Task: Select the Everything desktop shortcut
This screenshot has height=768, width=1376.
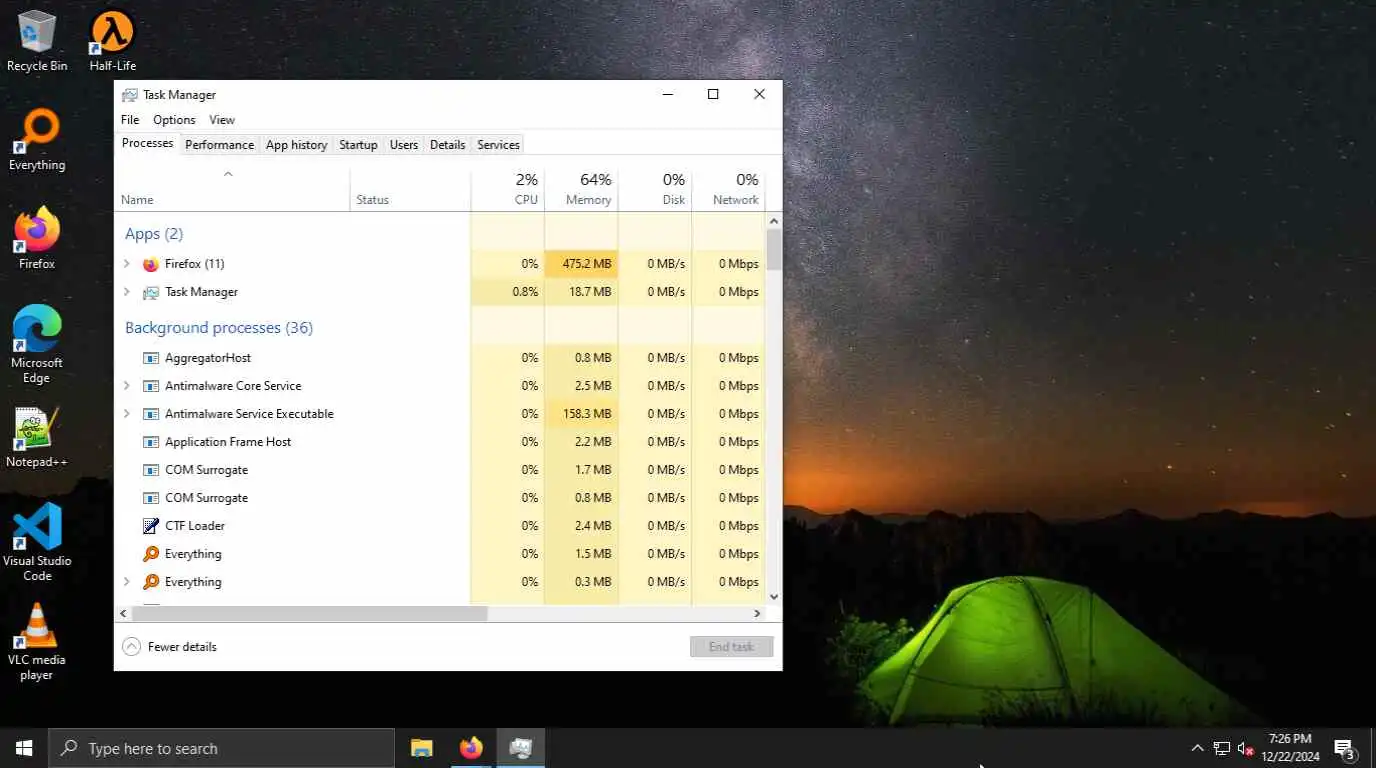Action: (37, 140)
